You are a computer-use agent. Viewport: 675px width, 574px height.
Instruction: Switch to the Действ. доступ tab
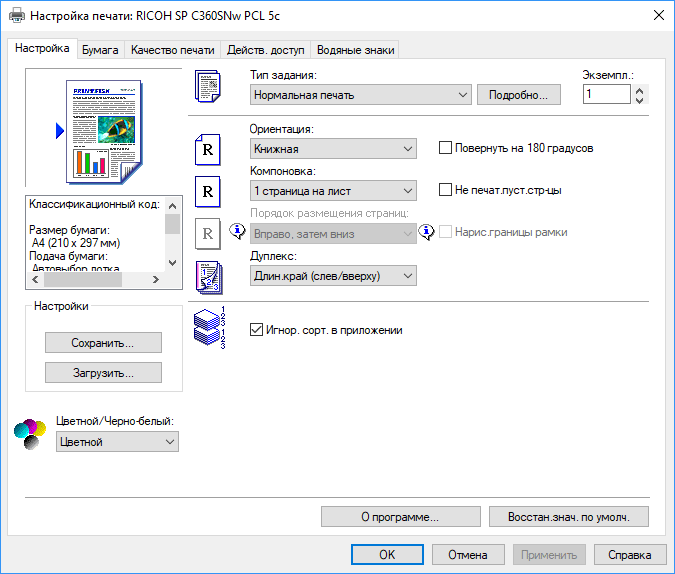[266, 50]
